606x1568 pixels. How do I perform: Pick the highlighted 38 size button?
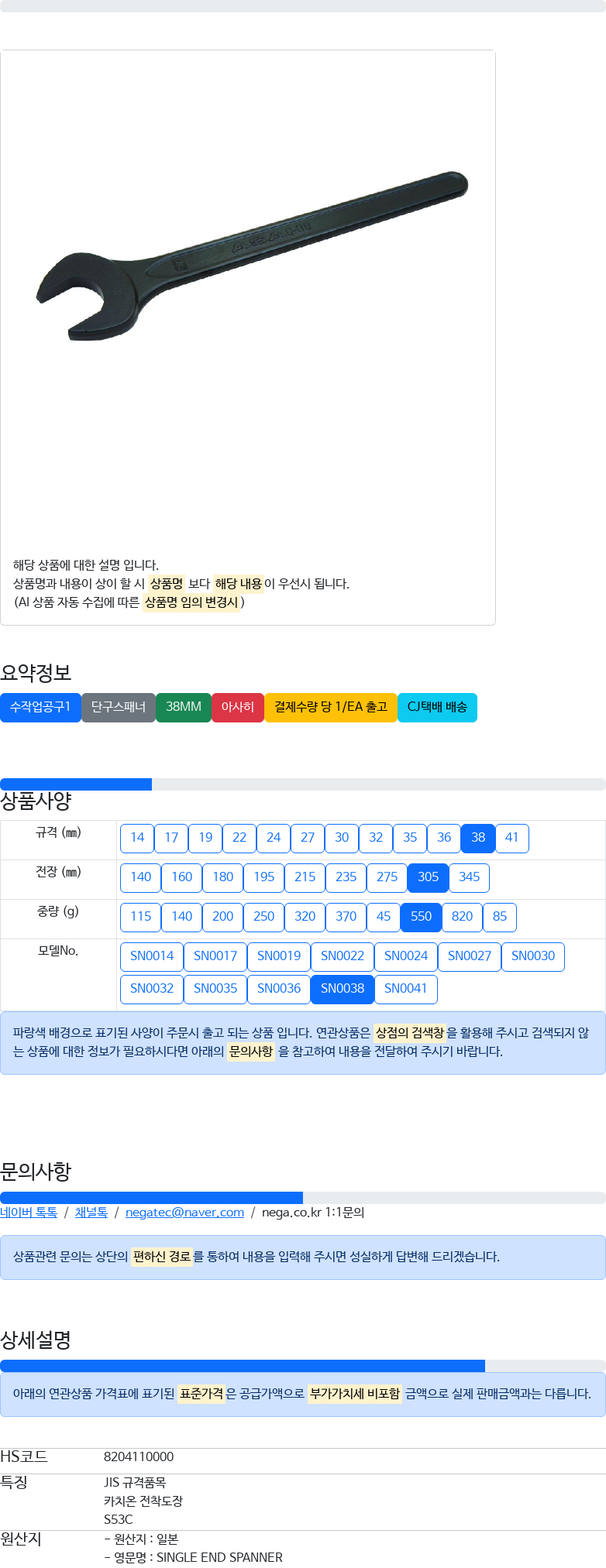click(x=478, y=838)
